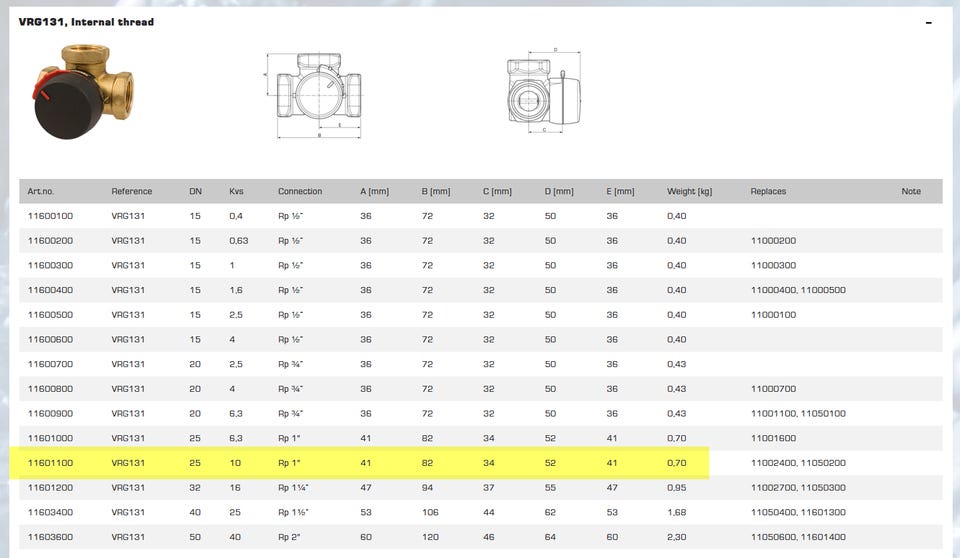Click the Weight [kg] column header

(x=689, y=191)
